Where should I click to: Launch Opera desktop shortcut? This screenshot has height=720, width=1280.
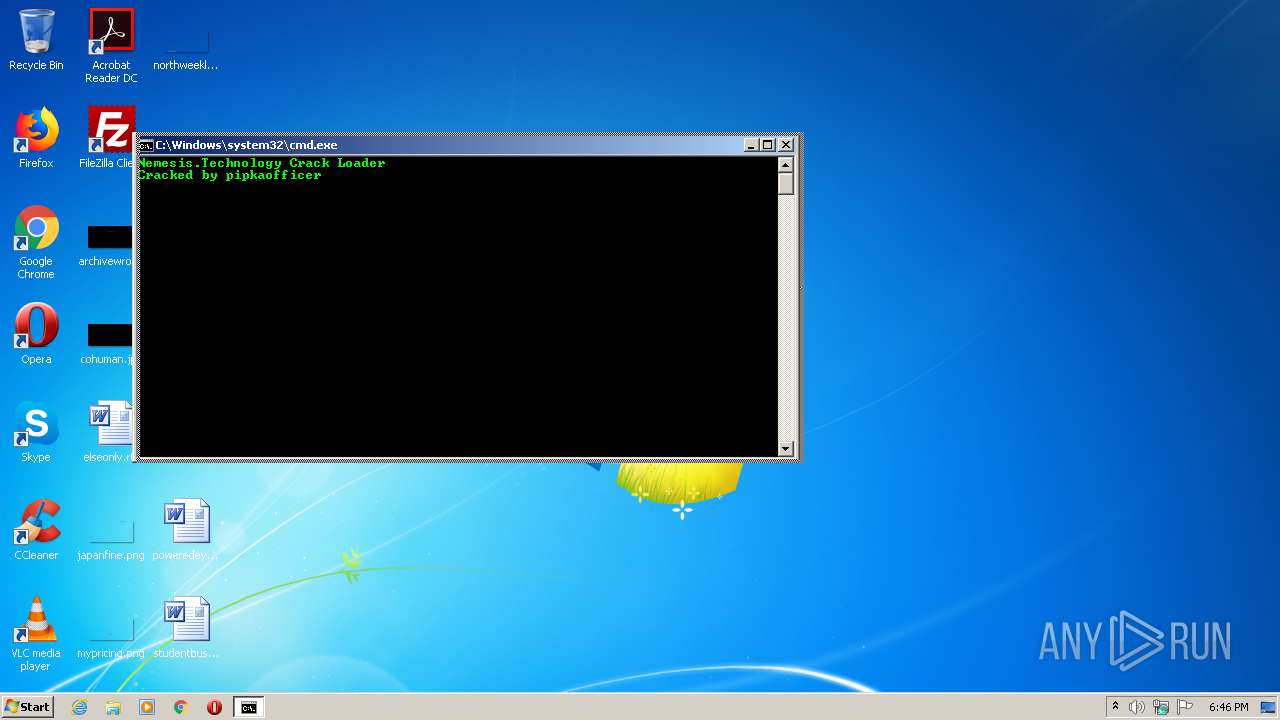[x=36, y=334]
